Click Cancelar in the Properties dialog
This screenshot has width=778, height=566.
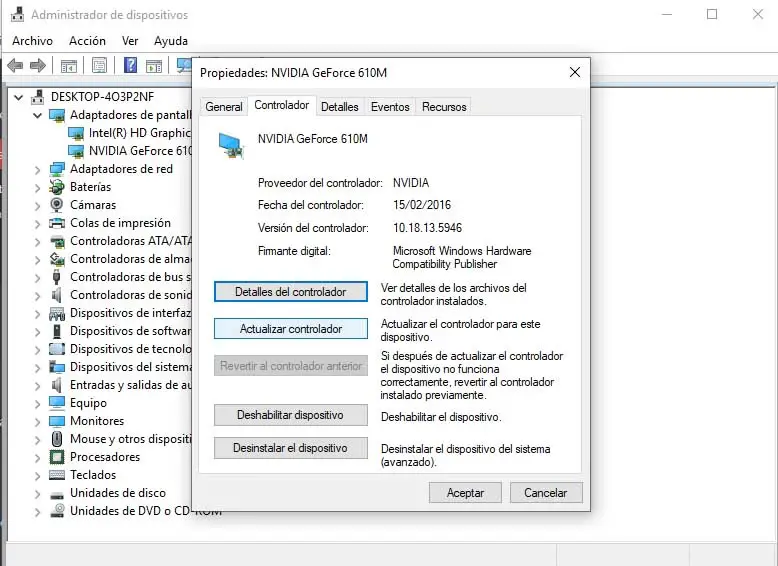coord(546,493)
